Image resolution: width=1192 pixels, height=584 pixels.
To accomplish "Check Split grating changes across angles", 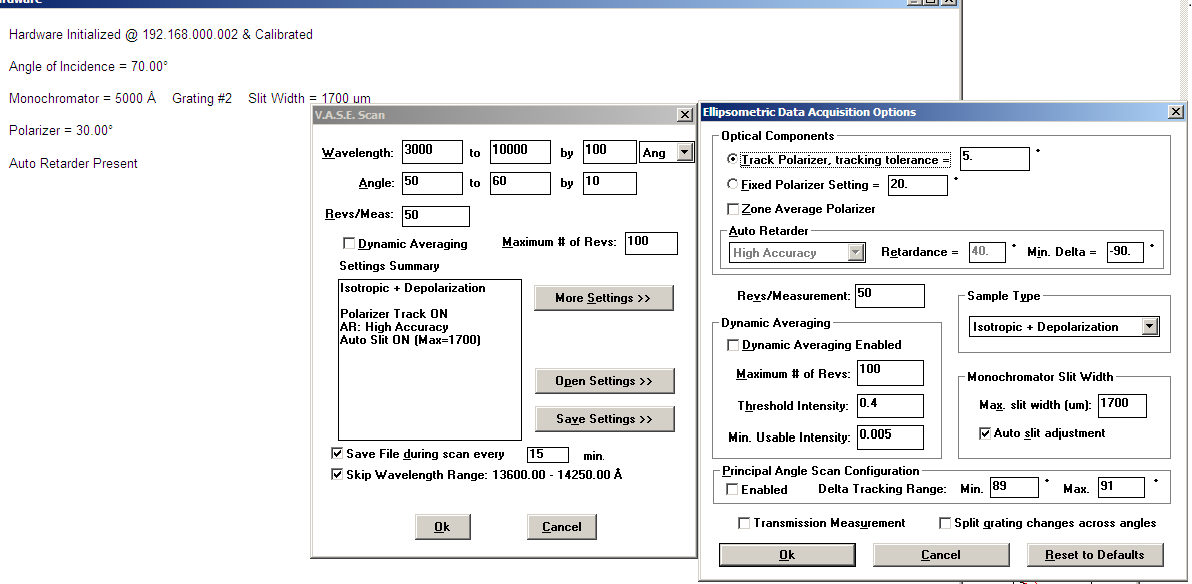I will [x=945, y=523].
